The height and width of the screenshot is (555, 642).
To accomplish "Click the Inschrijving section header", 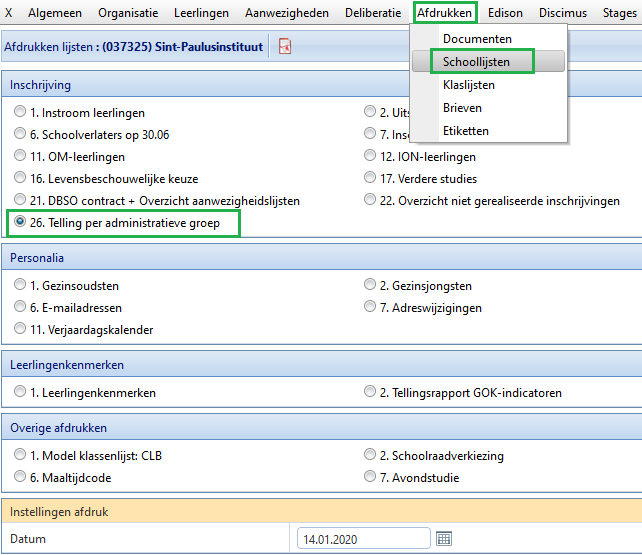I will click(321, 85).
